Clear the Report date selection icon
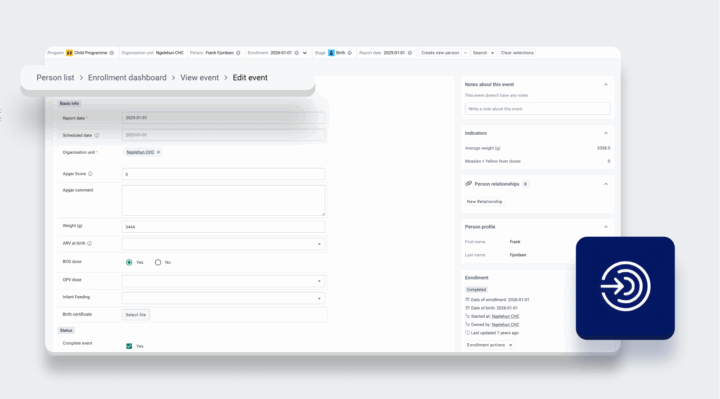The image size is (720, 399). [x=410, y=53]
